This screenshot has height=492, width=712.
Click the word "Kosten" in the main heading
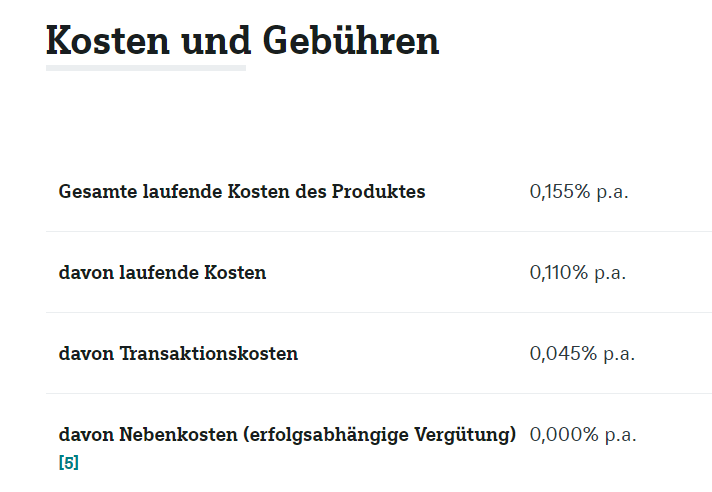coord(106,41)
